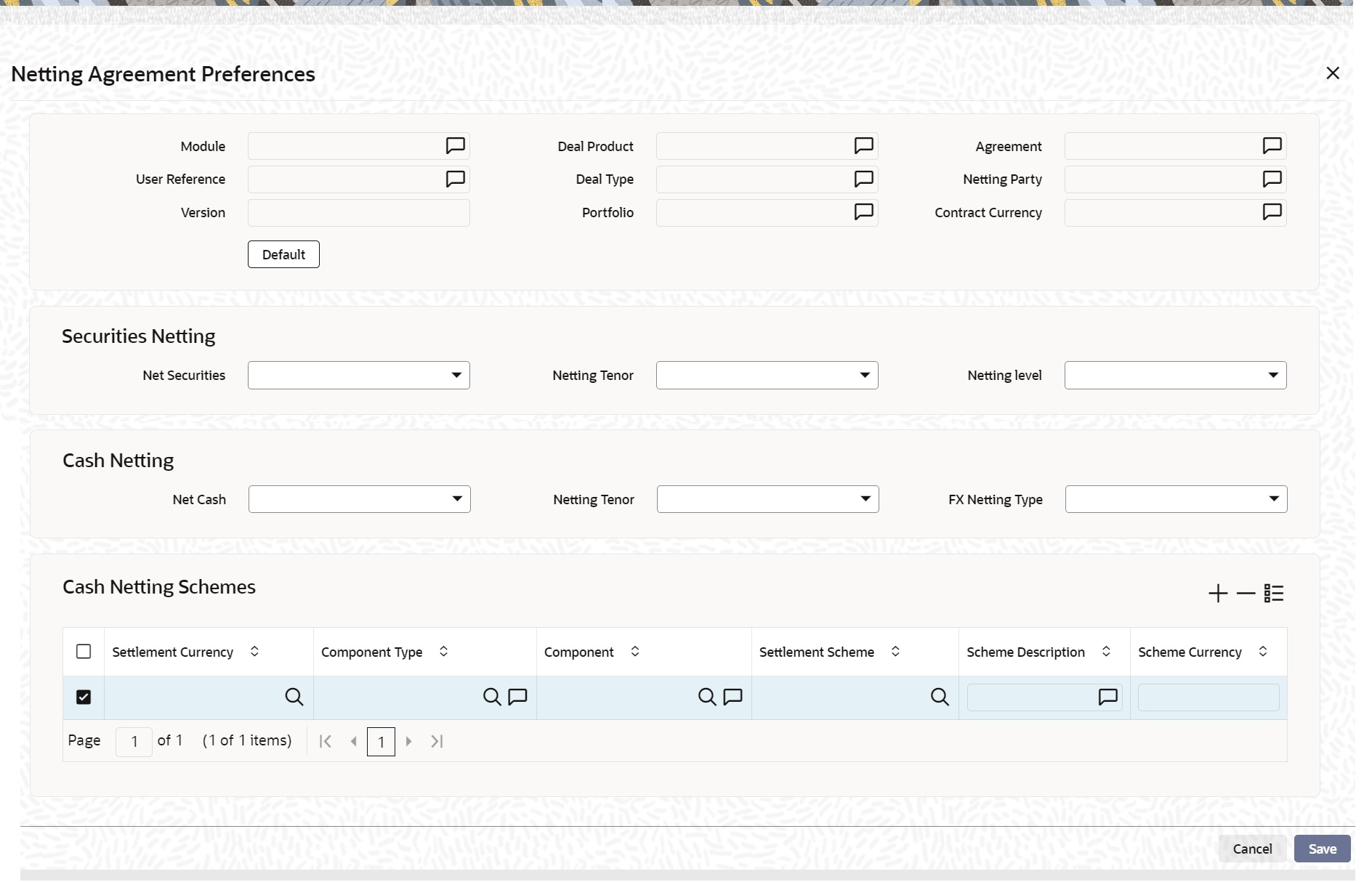1372x882 pixels.
Task: Open the User Reference popup icon
Action: point(455,179)
